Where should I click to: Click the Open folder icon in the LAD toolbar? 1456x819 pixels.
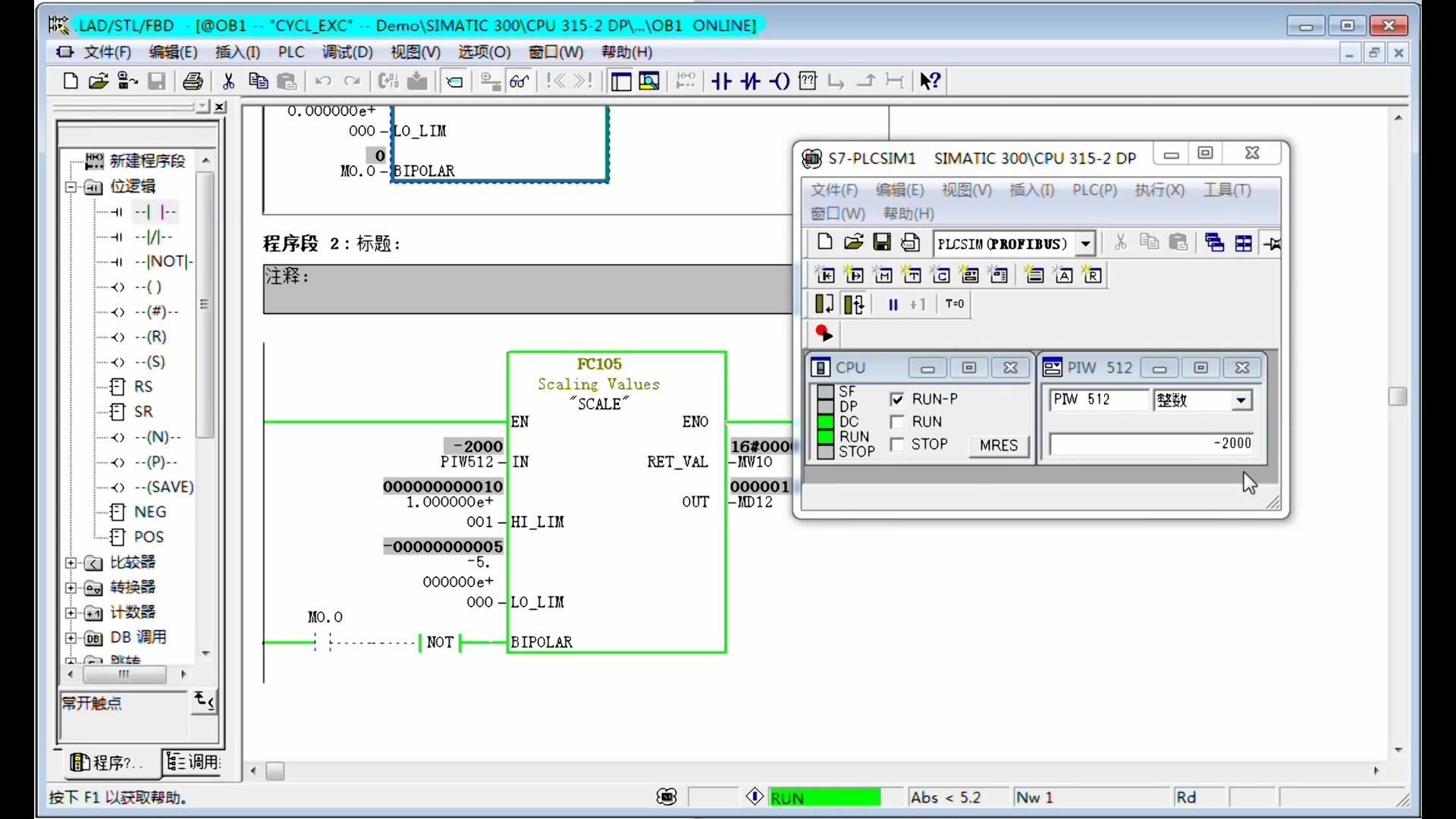98,81
